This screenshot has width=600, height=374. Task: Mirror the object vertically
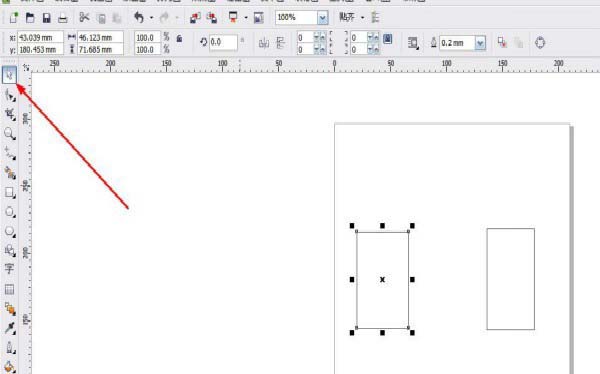tap(280, 43)
